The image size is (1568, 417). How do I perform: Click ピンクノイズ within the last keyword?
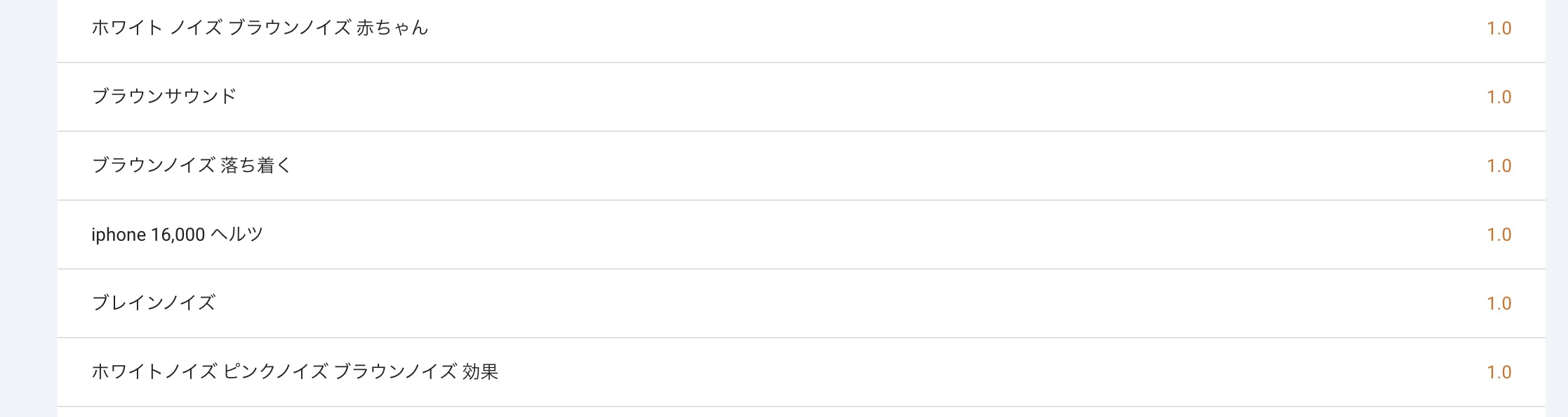pos(275,372)
